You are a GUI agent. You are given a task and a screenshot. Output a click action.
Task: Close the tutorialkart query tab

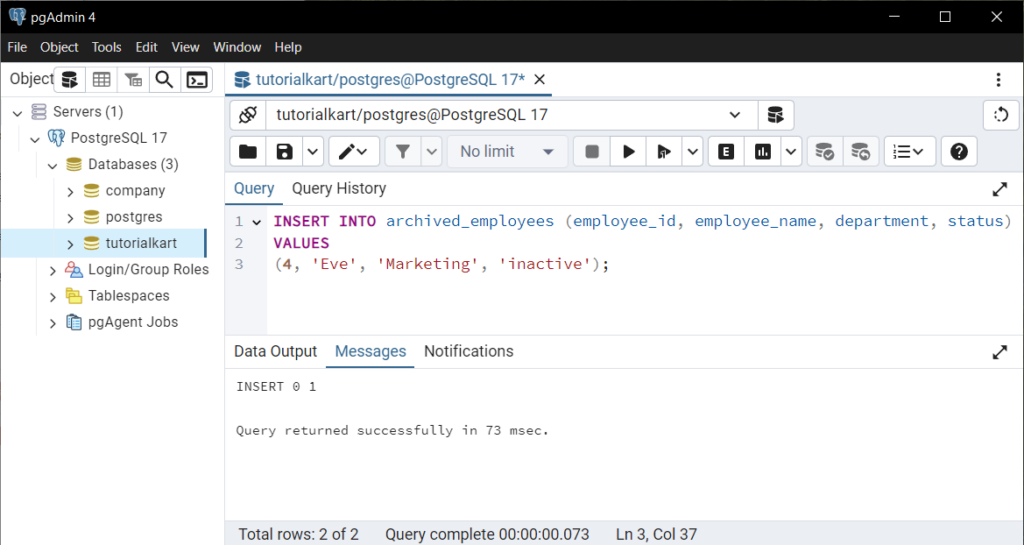539,80
